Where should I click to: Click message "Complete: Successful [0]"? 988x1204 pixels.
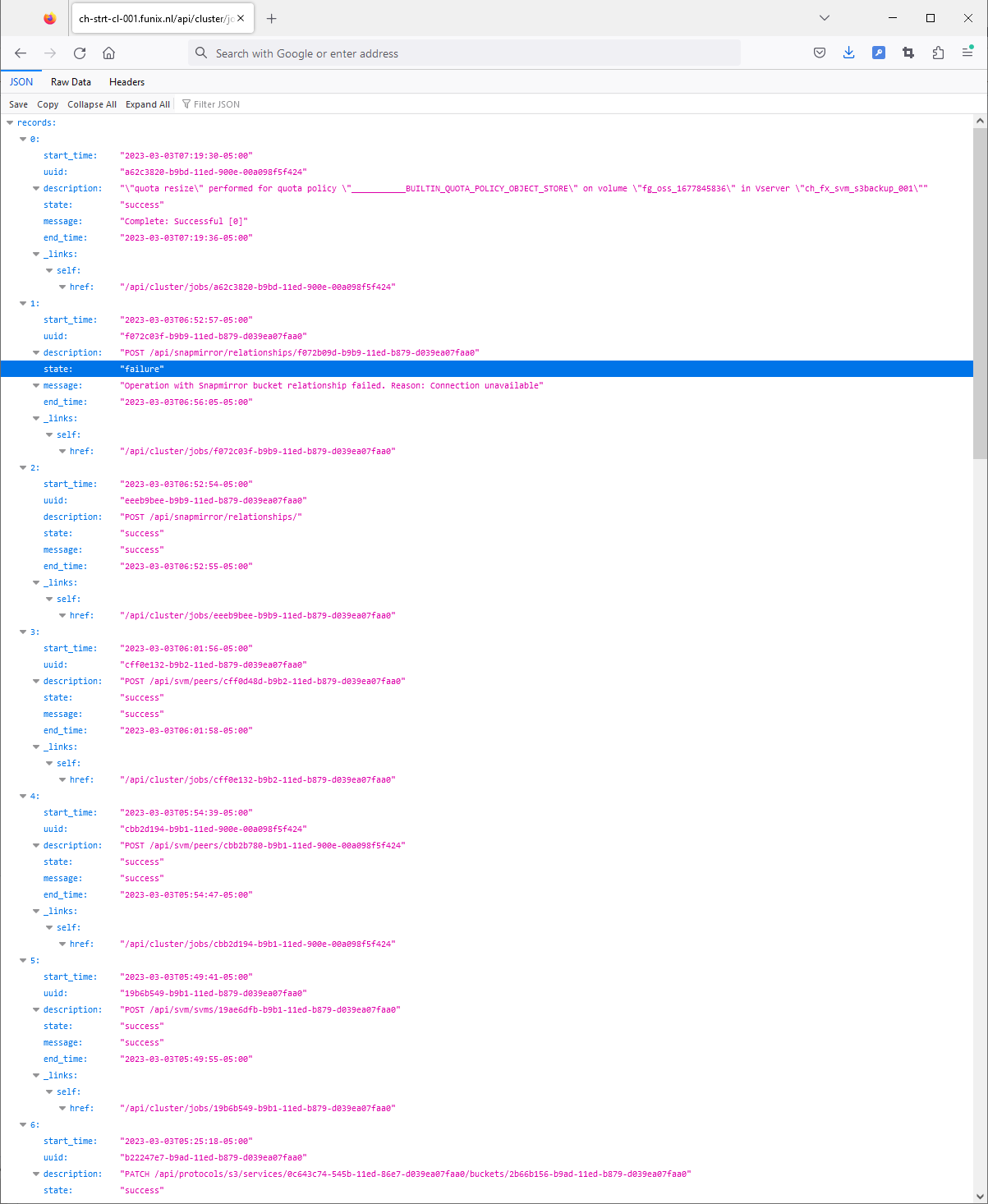click(x=184, y=221)
